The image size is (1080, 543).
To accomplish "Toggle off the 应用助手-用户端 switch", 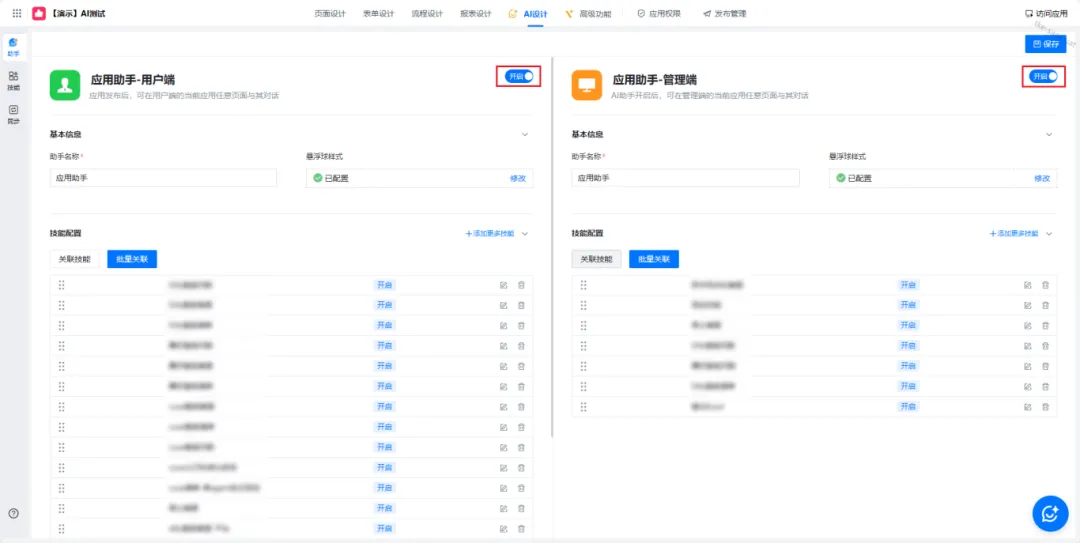I will pyautogui.click(x=519, y=76).
